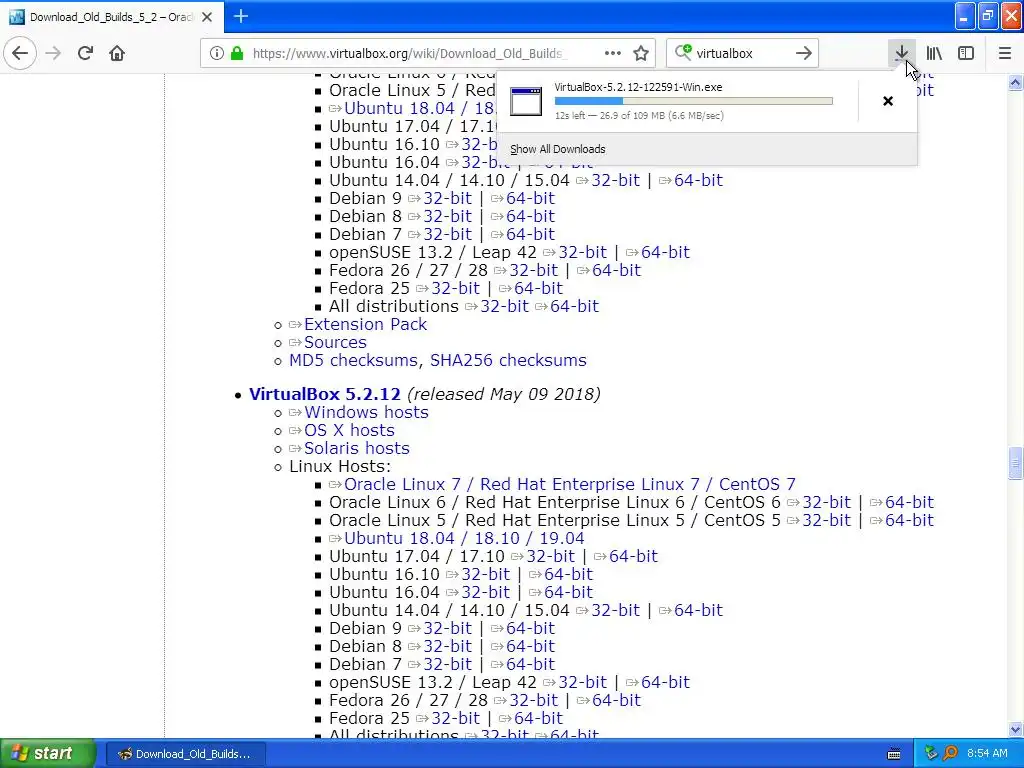Open CentOS 6 64-bit link

909,502
